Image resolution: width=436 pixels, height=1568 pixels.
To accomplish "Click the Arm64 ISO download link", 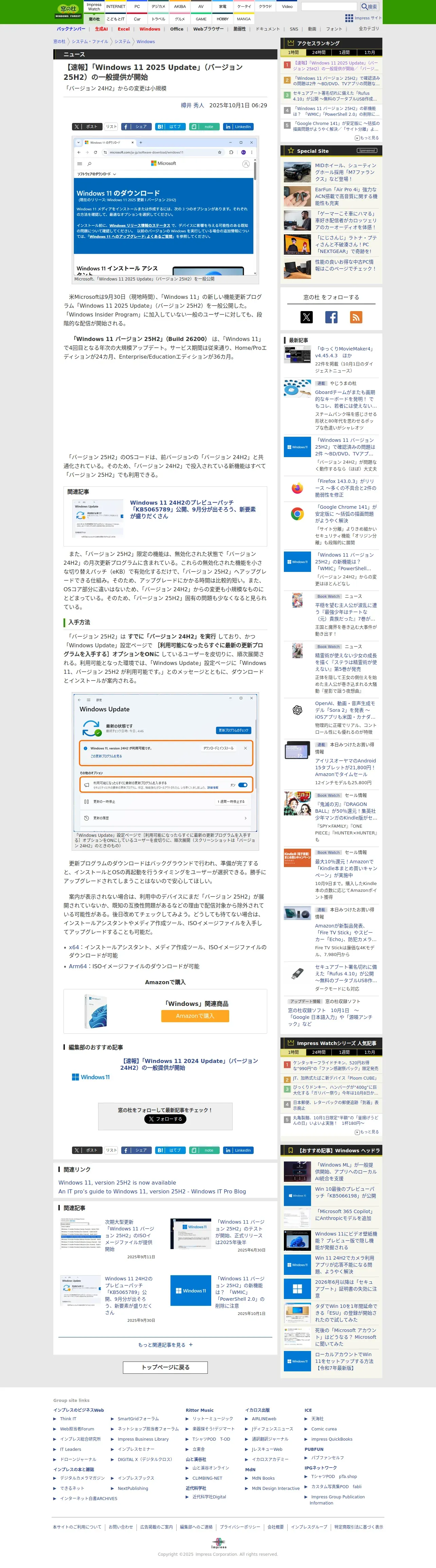I will click(x=77, y=967).
